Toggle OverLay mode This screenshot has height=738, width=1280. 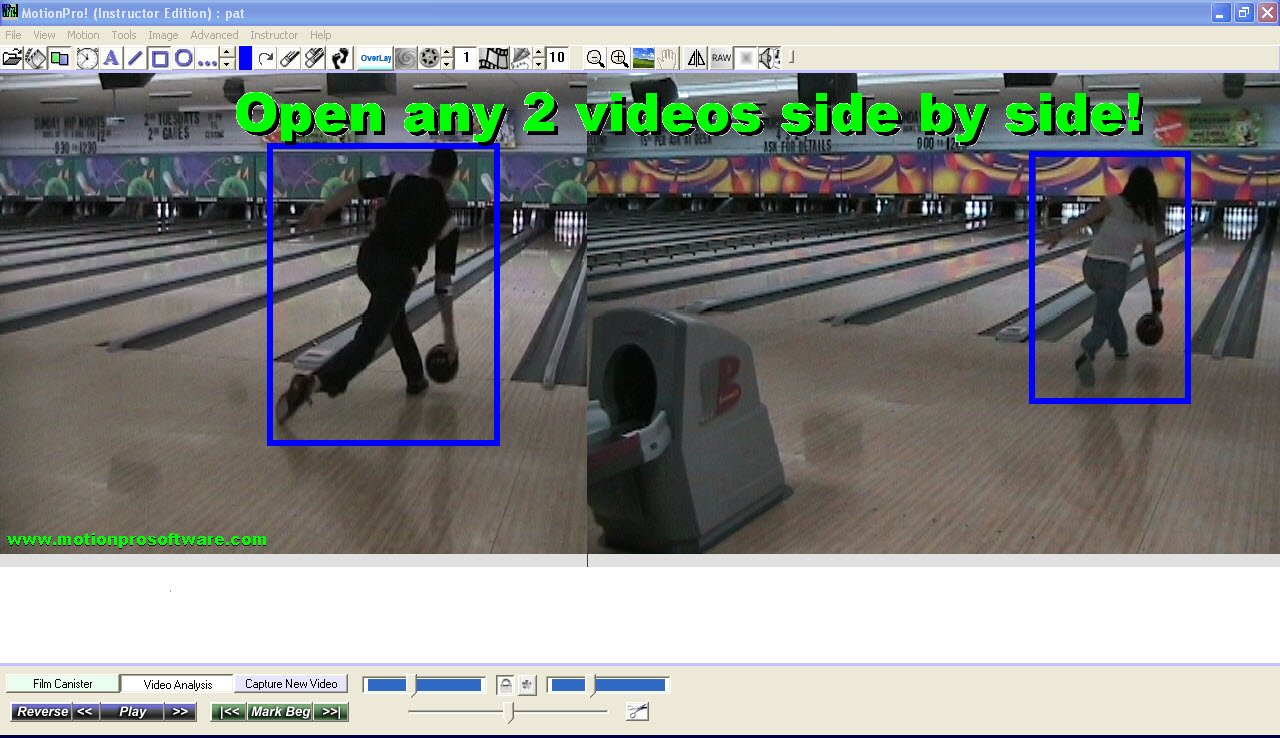pos(375,58)
